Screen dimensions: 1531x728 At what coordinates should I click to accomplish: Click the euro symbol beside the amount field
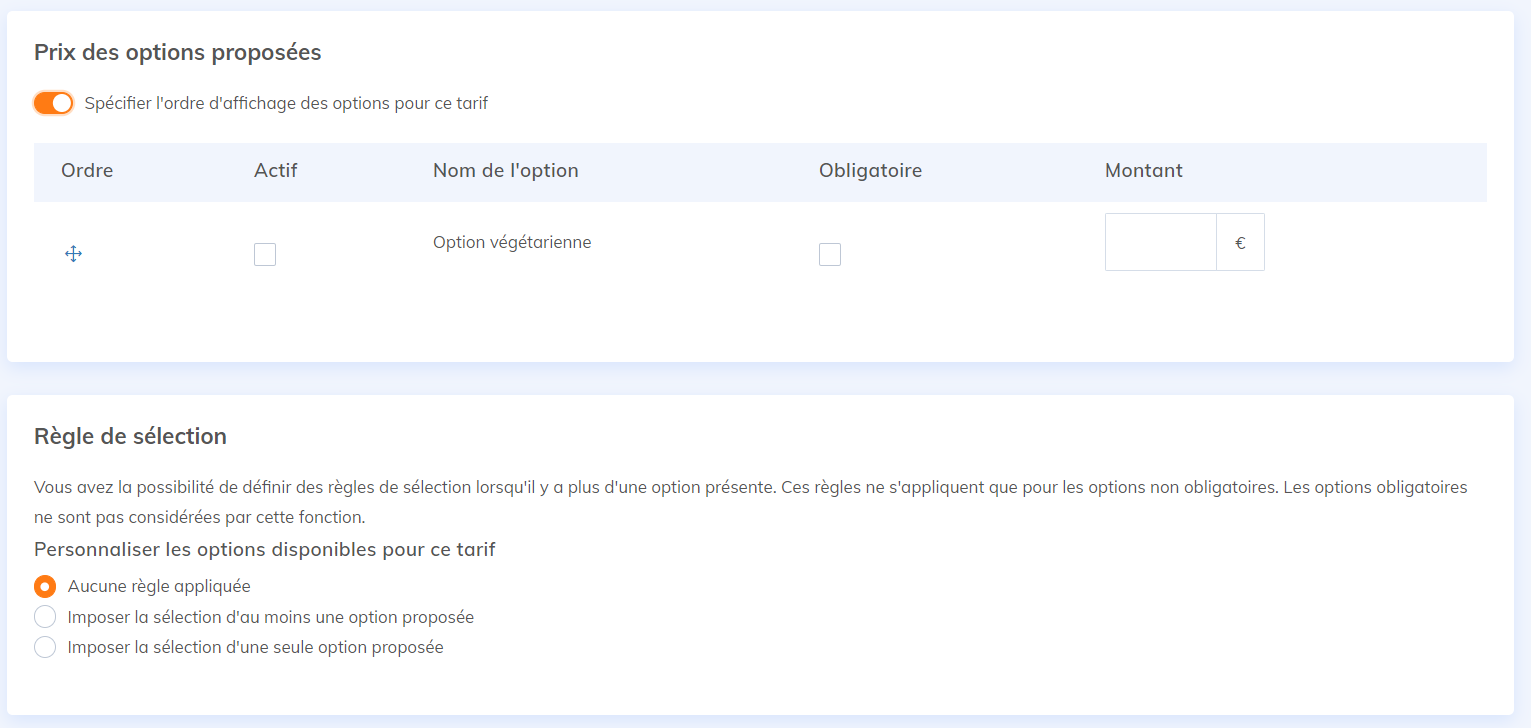pos(1240,242)
